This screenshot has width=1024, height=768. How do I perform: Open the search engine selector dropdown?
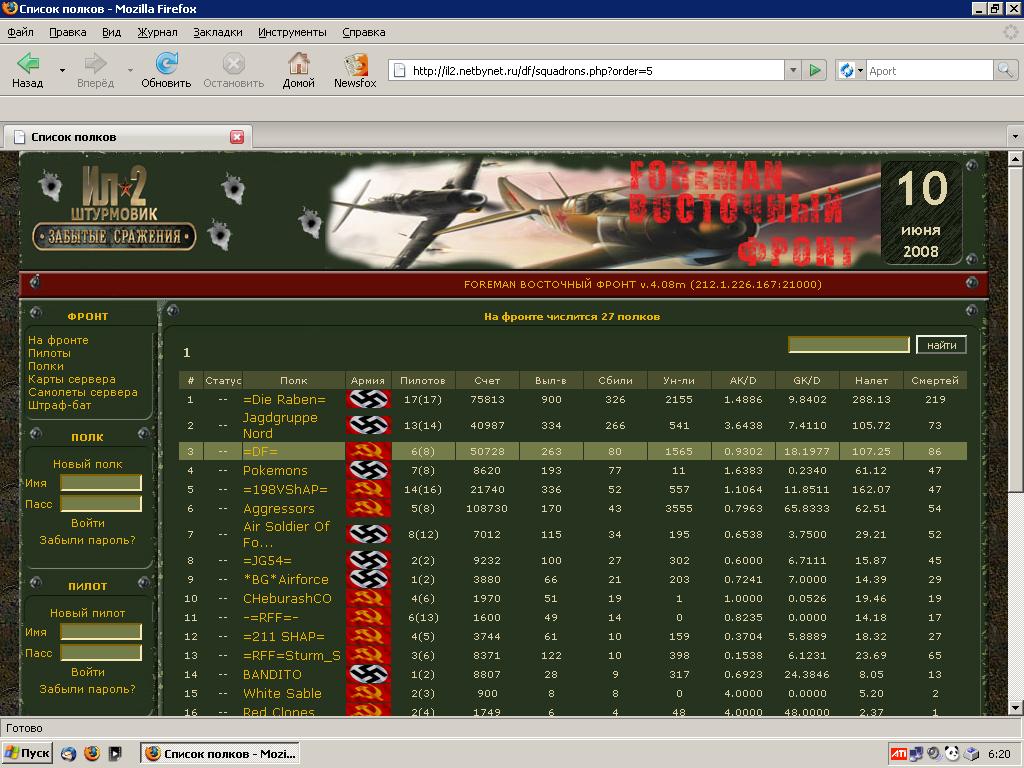(860, 70)
